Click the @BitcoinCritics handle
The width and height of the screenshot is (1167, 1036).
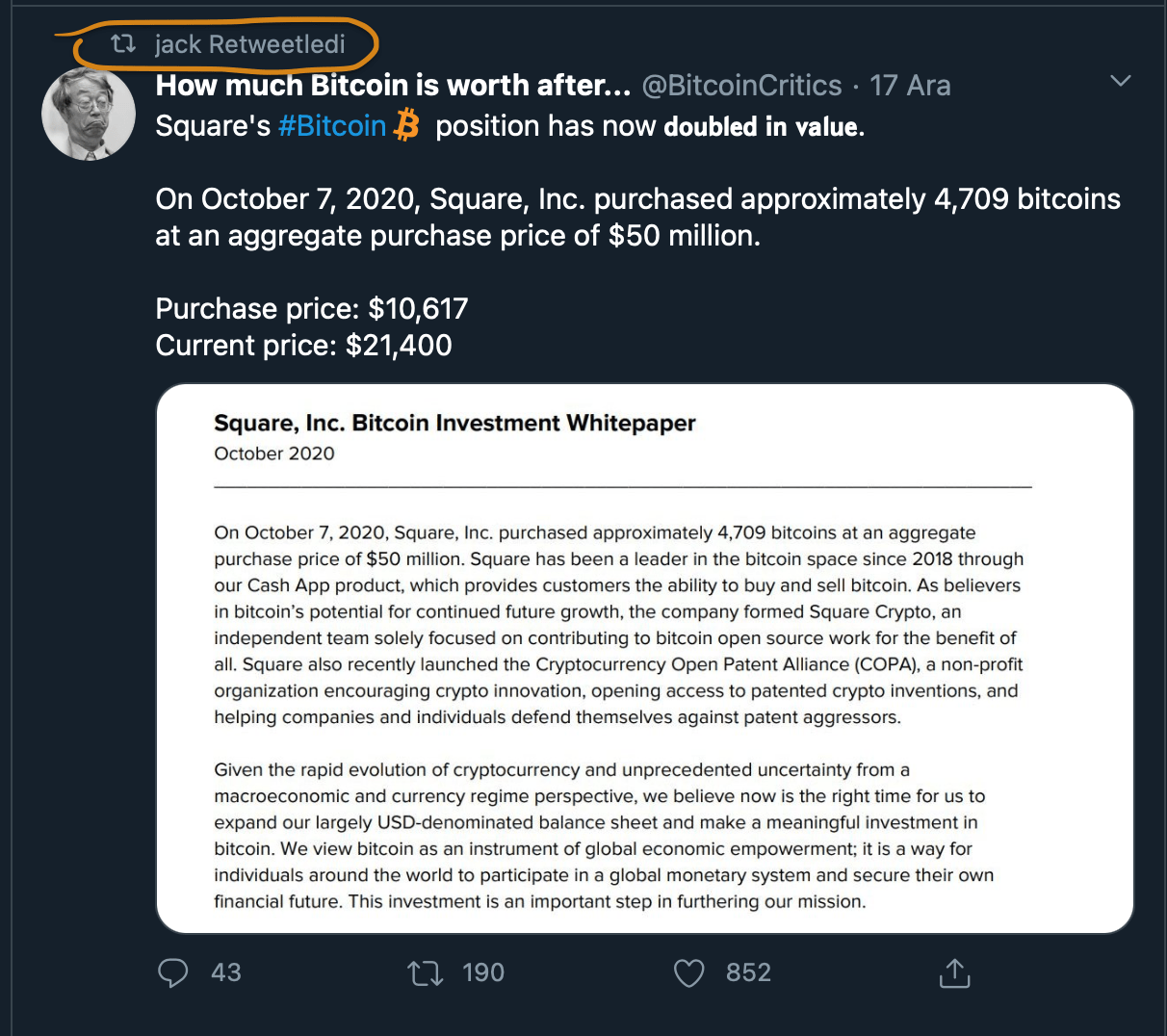741,86
